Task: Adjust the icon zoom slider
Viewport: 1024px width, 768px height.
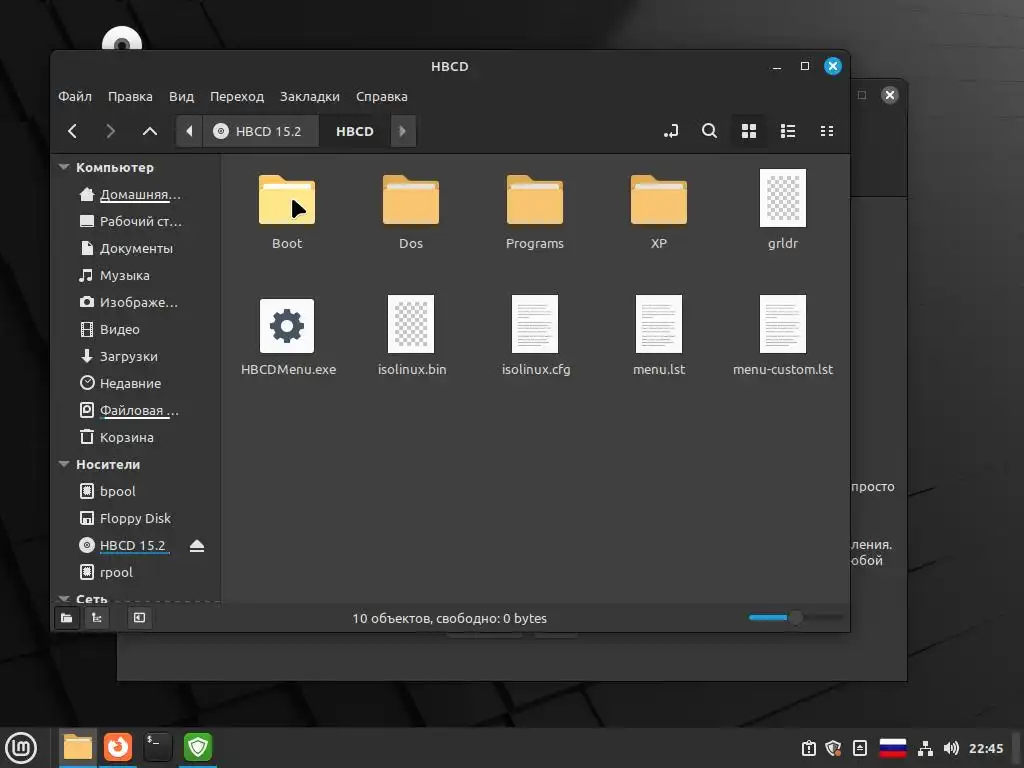Action: pos(795,618)
